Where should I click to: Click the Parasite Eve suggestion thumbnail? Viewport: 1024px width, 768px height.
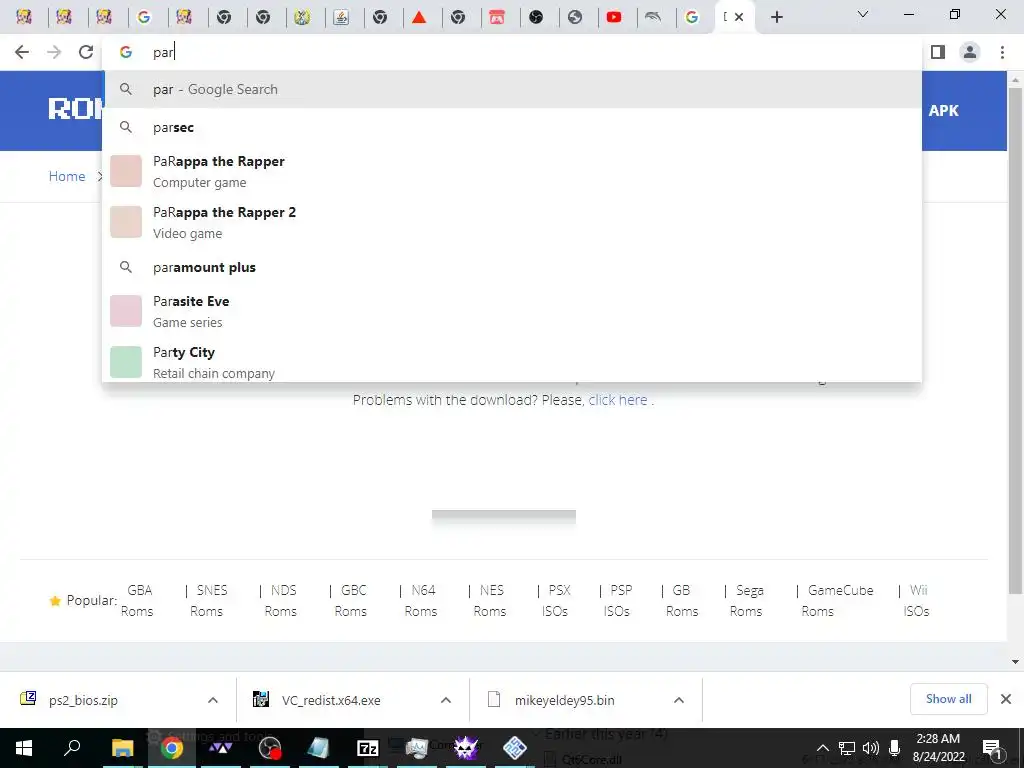[126, 311]
